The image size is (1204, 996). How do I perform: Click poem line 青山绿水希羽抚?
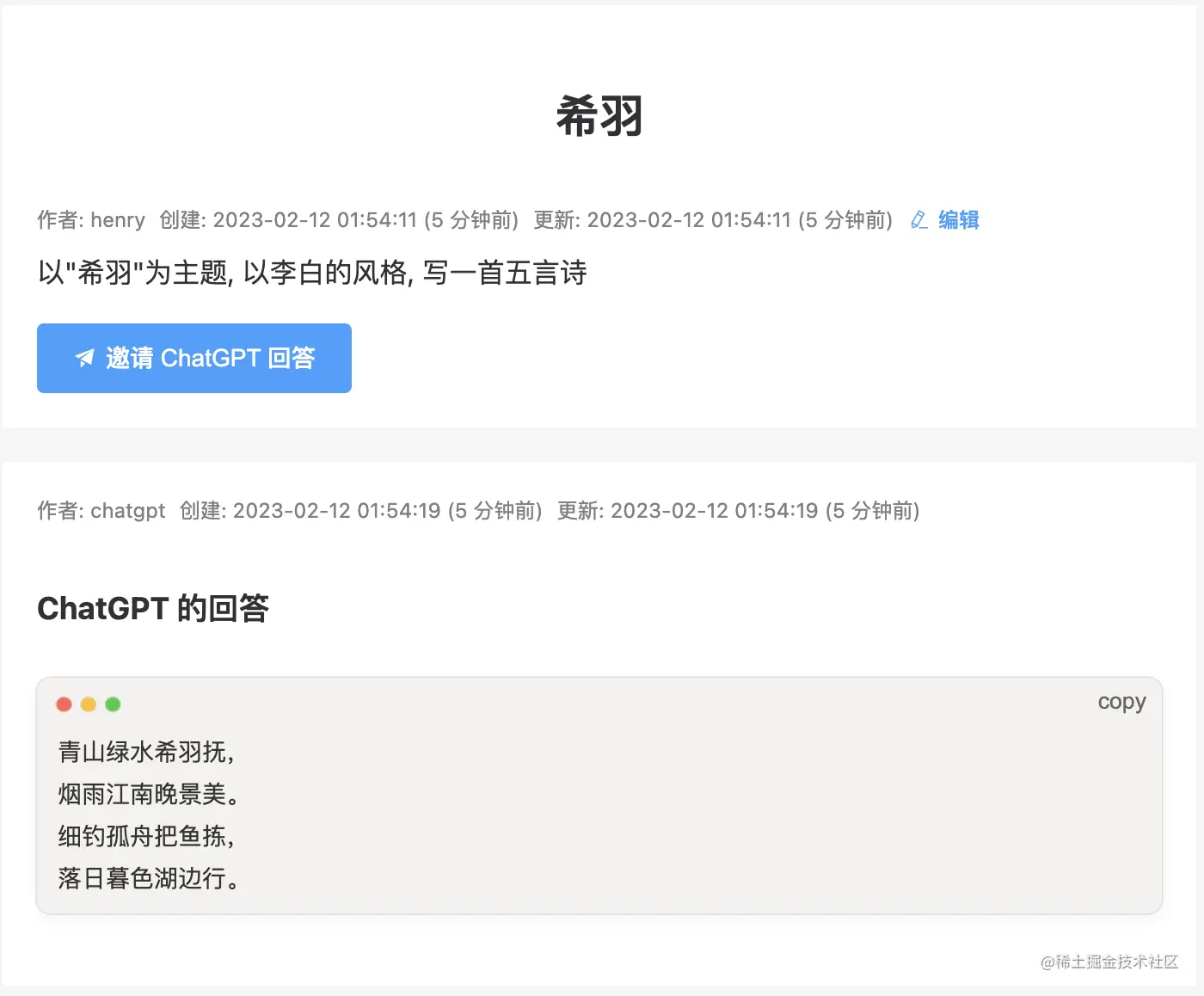[146, 752]
